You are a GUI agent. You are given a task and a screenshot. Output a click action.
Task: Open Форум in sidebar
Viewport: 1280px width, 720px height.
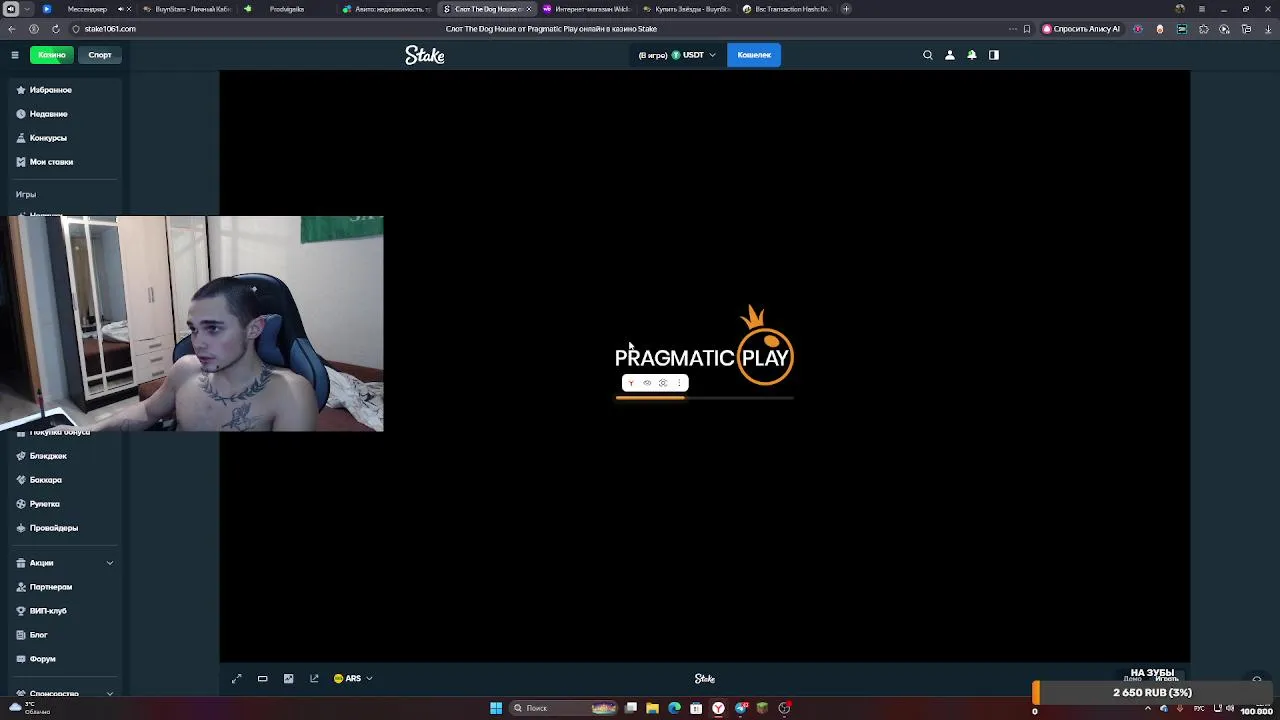tap(43, 659)
